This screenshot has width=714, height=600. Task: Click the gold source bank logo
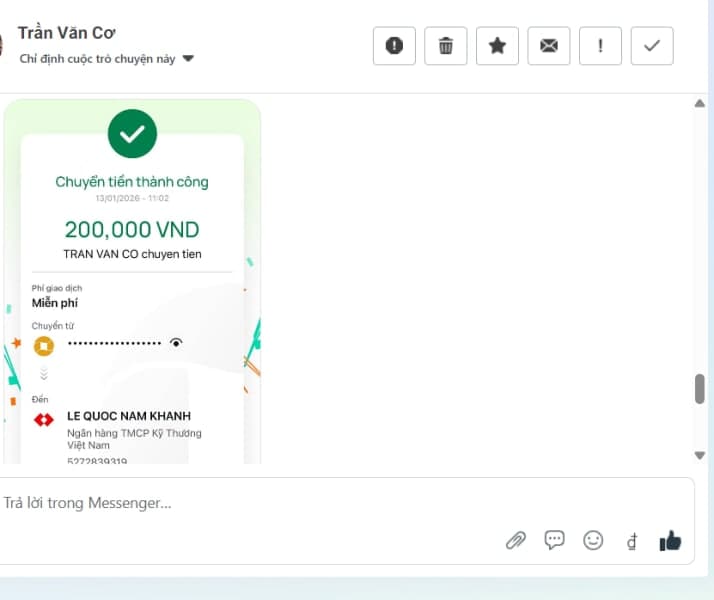pos(44,346)
